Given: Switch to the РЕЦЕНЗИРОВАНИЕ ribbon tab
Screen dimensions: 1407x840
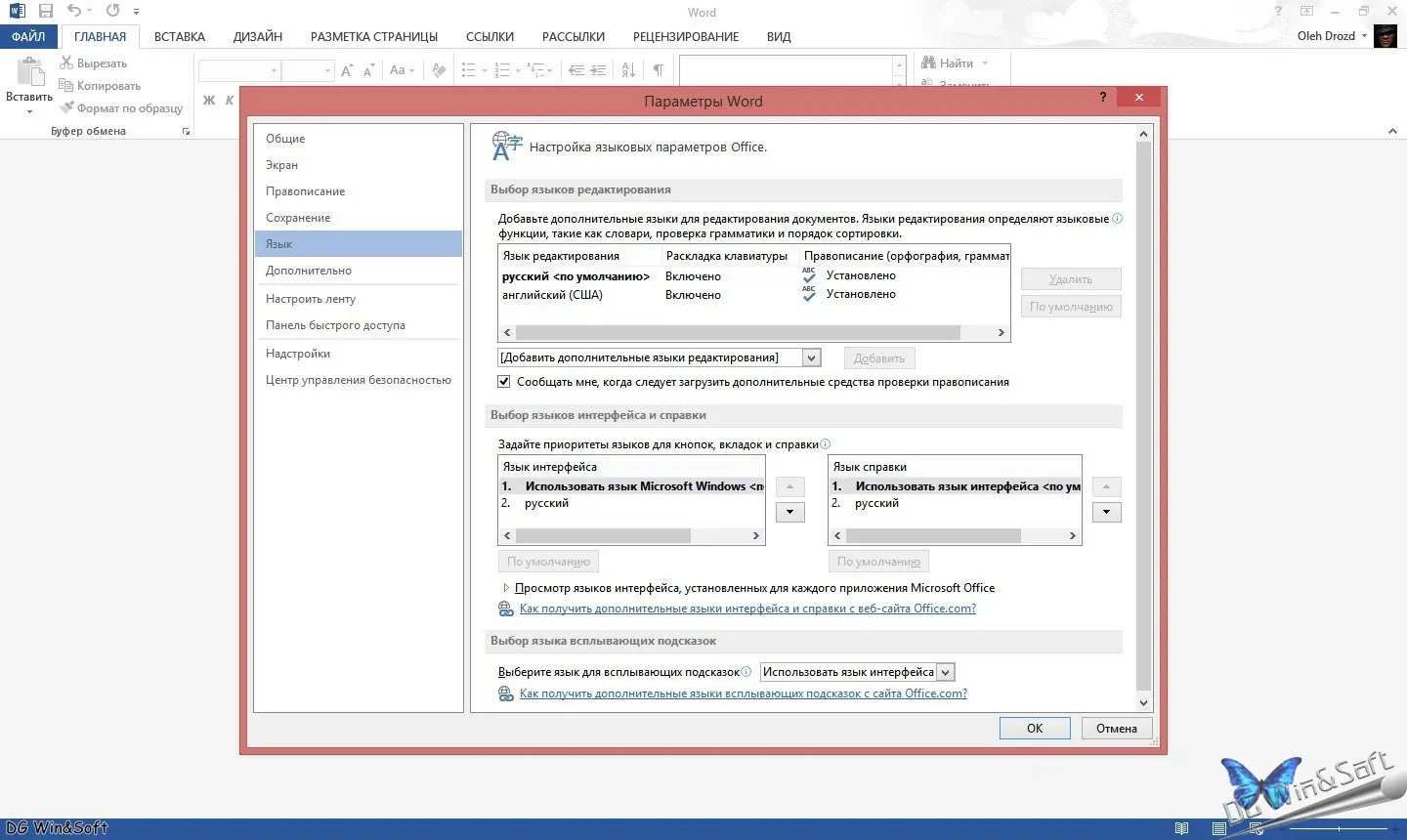Looking at the screenshot, I should pyautogui.click(x=686, y=36).
